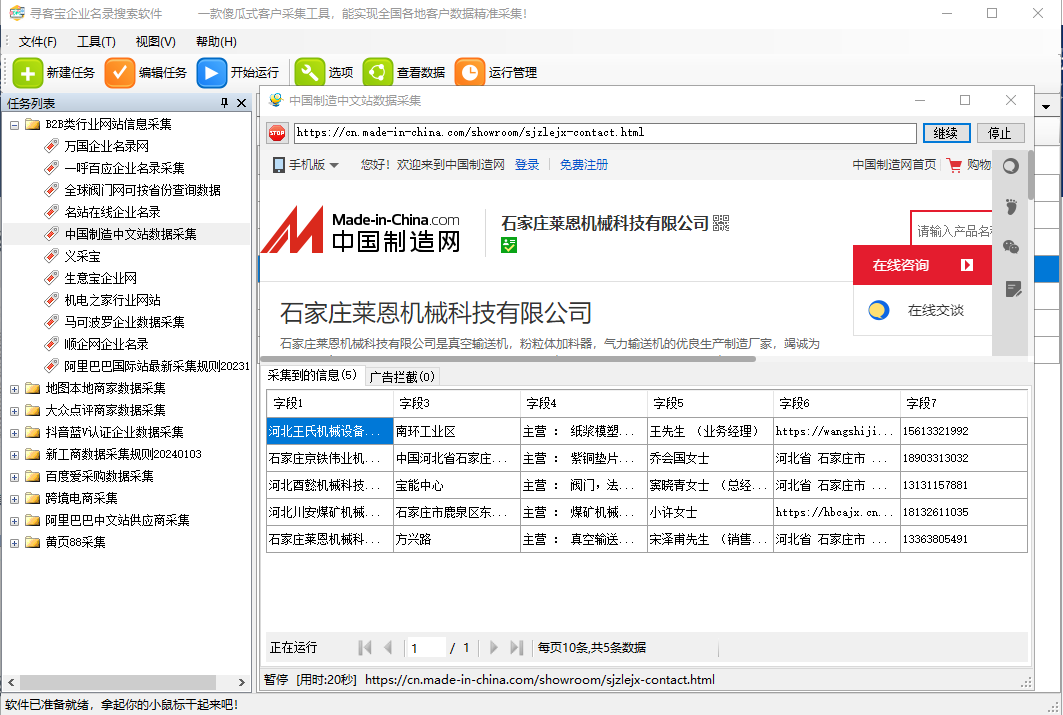This screenshot has width=1063, height=715.
Task: Click the orange Run Management clock icon
Action: [x=469, y=73]
